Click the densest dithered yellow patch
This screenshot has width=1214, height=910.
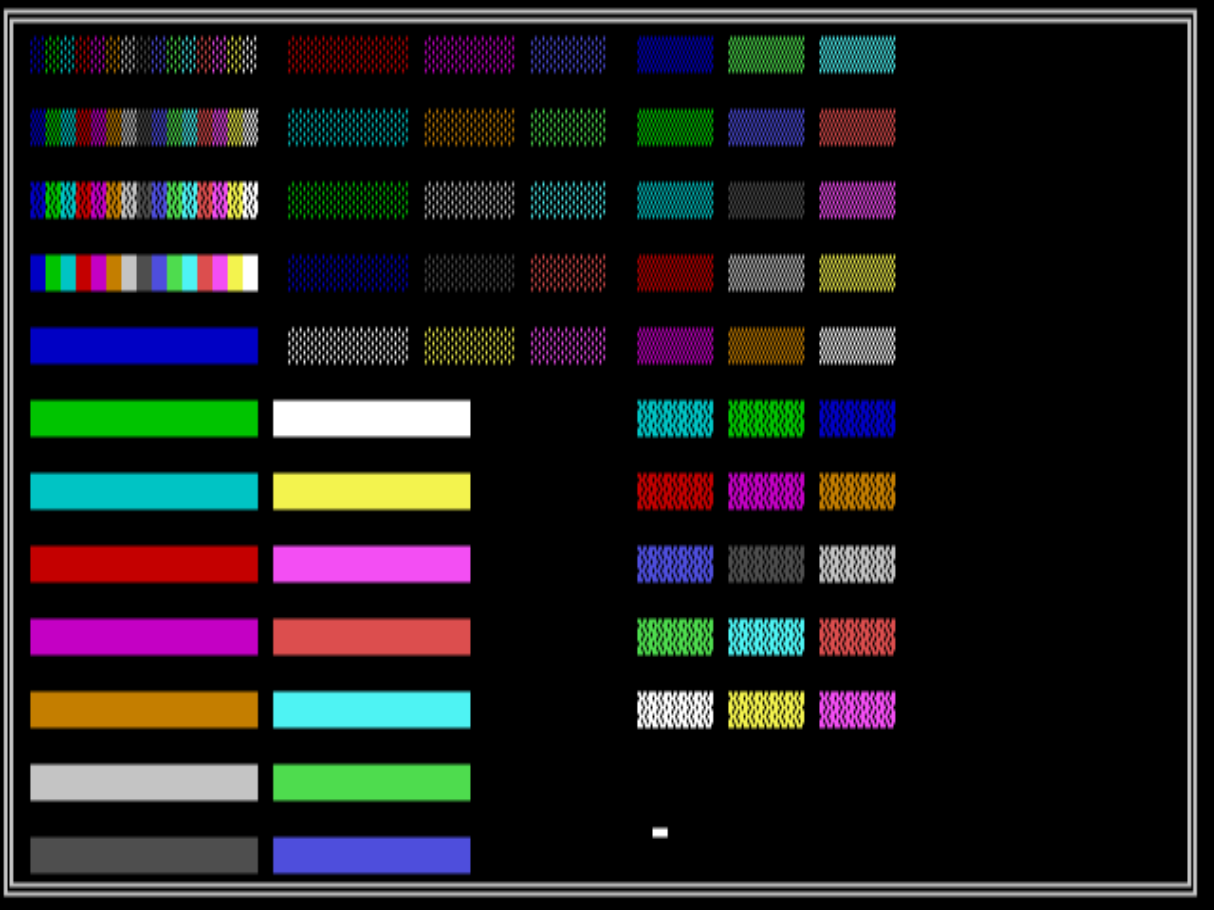click(x=766, y=709)
